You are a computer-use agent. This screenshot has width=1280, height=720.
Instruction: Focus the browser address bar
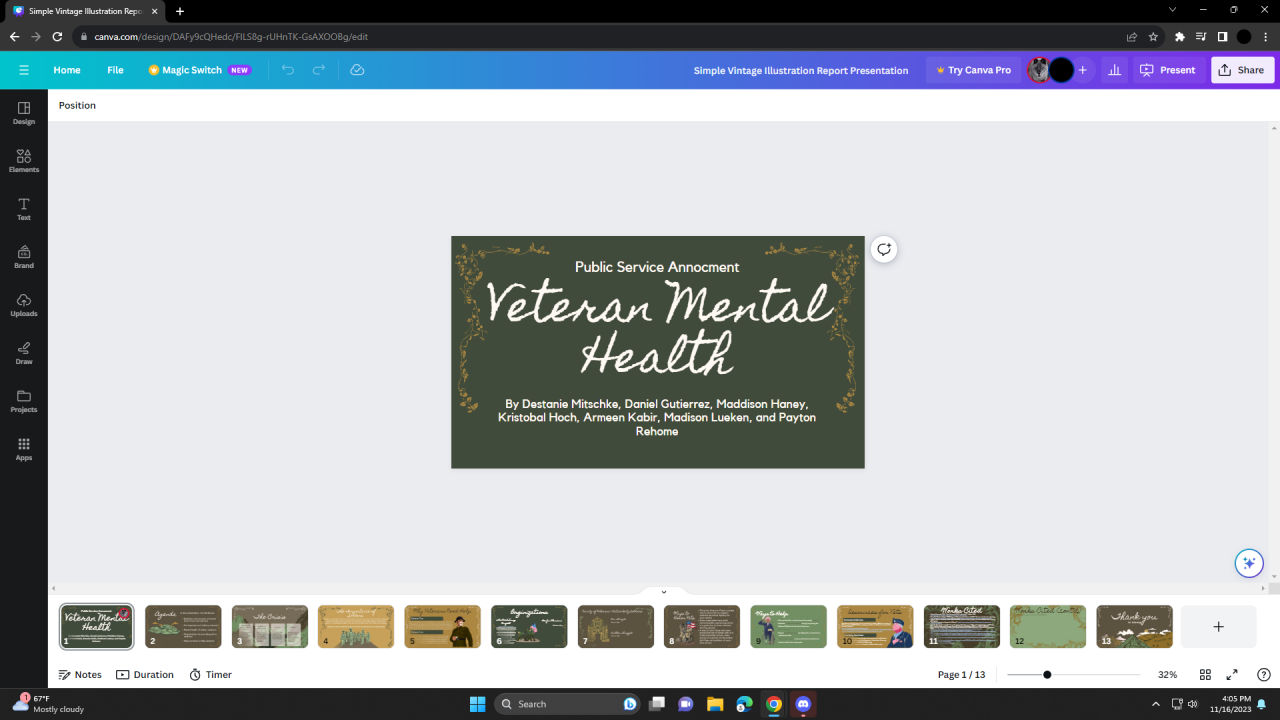pos(600,36)
